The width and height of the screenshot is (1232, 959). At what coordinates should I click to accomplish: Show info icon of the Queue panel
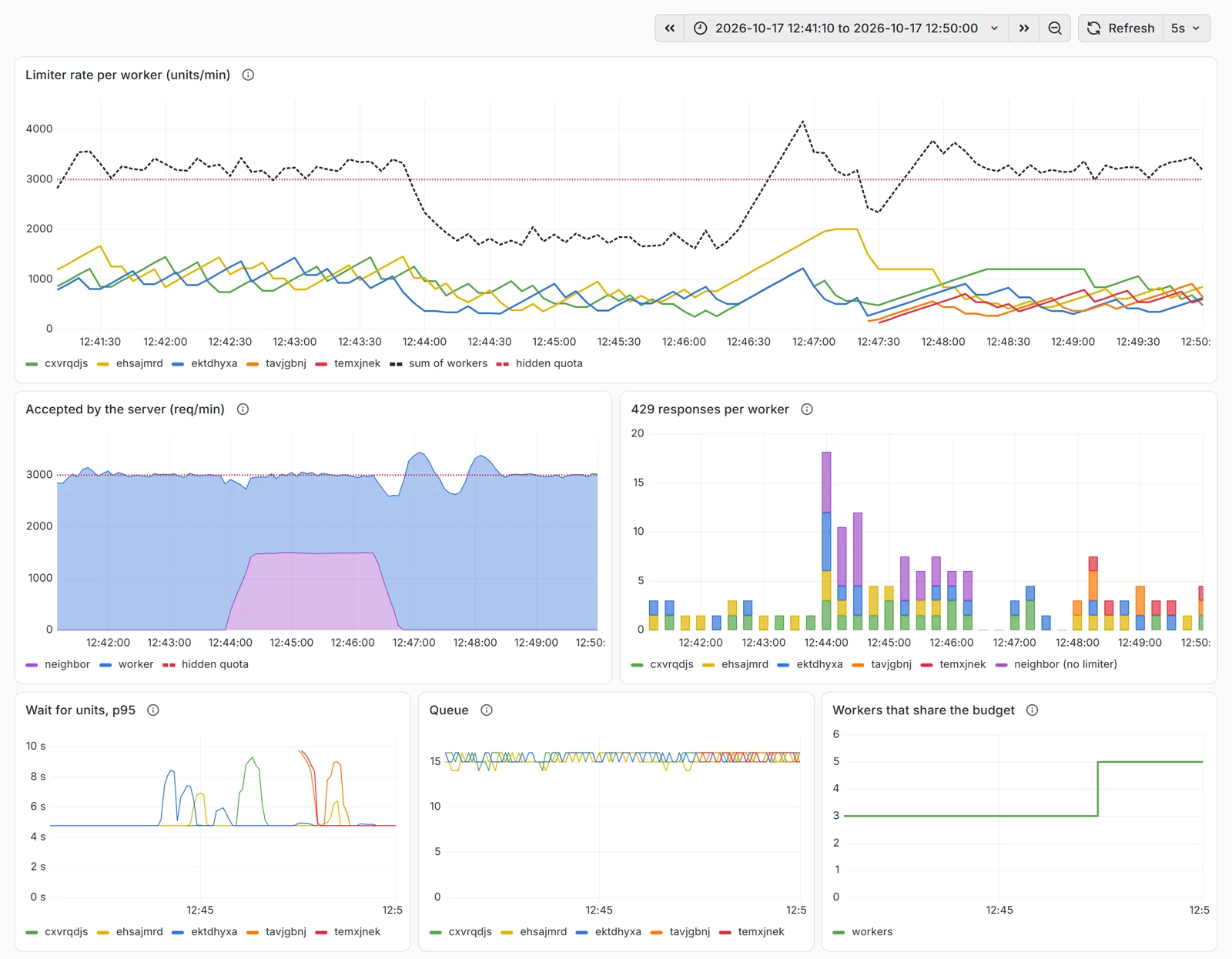[x=487, y=710]
